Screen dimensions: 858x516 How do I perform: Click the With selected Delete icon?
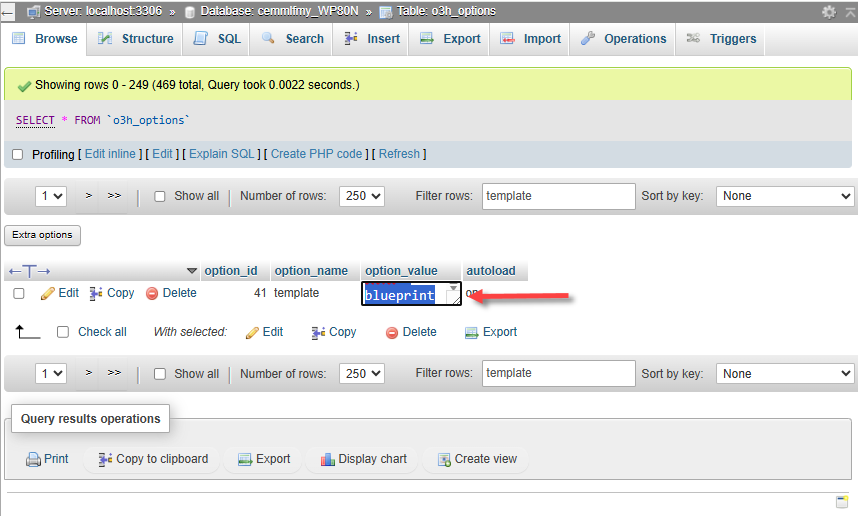point(392,333)
